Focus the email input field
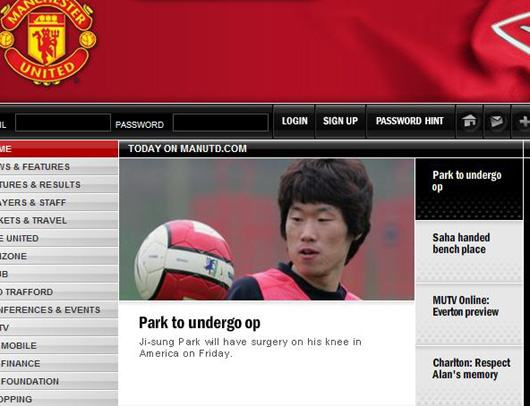This screenshot has height=406, width=530. 63,122
